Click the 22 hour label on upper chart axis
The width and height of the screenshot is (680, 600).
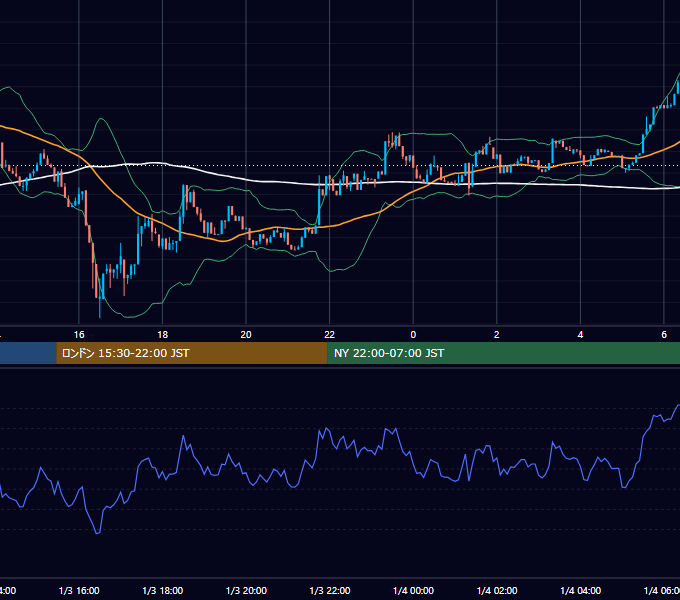330,335
